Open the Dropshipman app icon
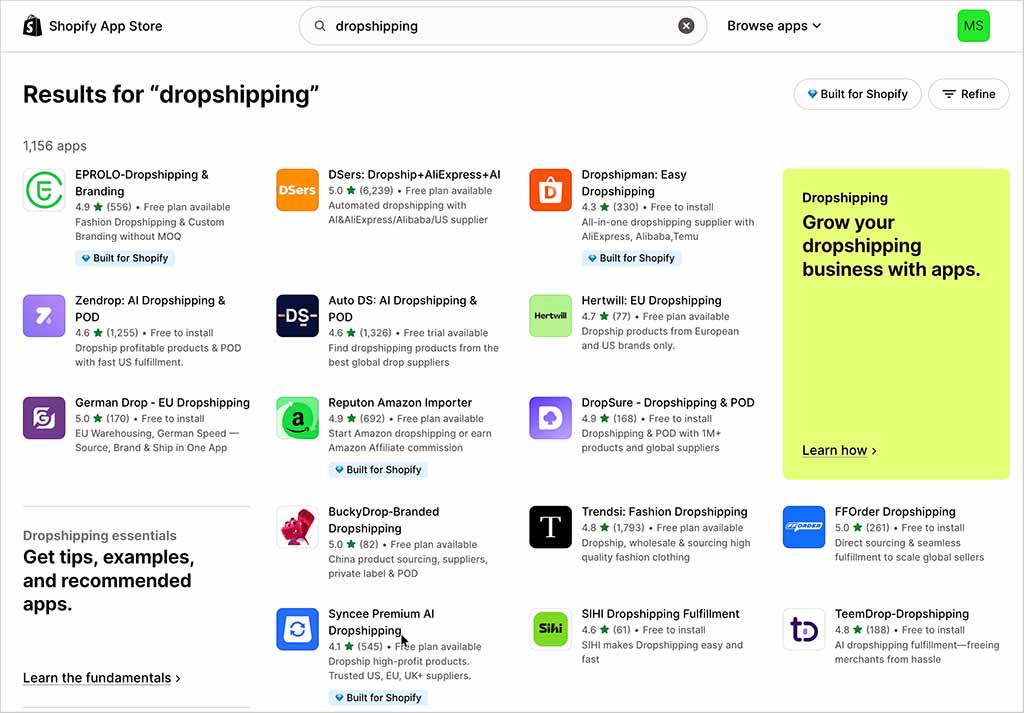 pyautogui.click(x=551, y=190)
